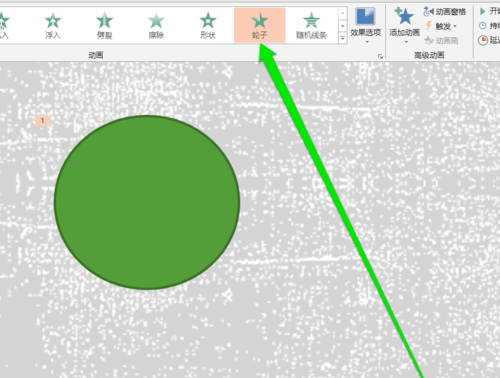The width and height of the screenshot is (500, 378).
Task: Click 添加动画 (Add Animation) star icon
Action: [x=404, y=17]
